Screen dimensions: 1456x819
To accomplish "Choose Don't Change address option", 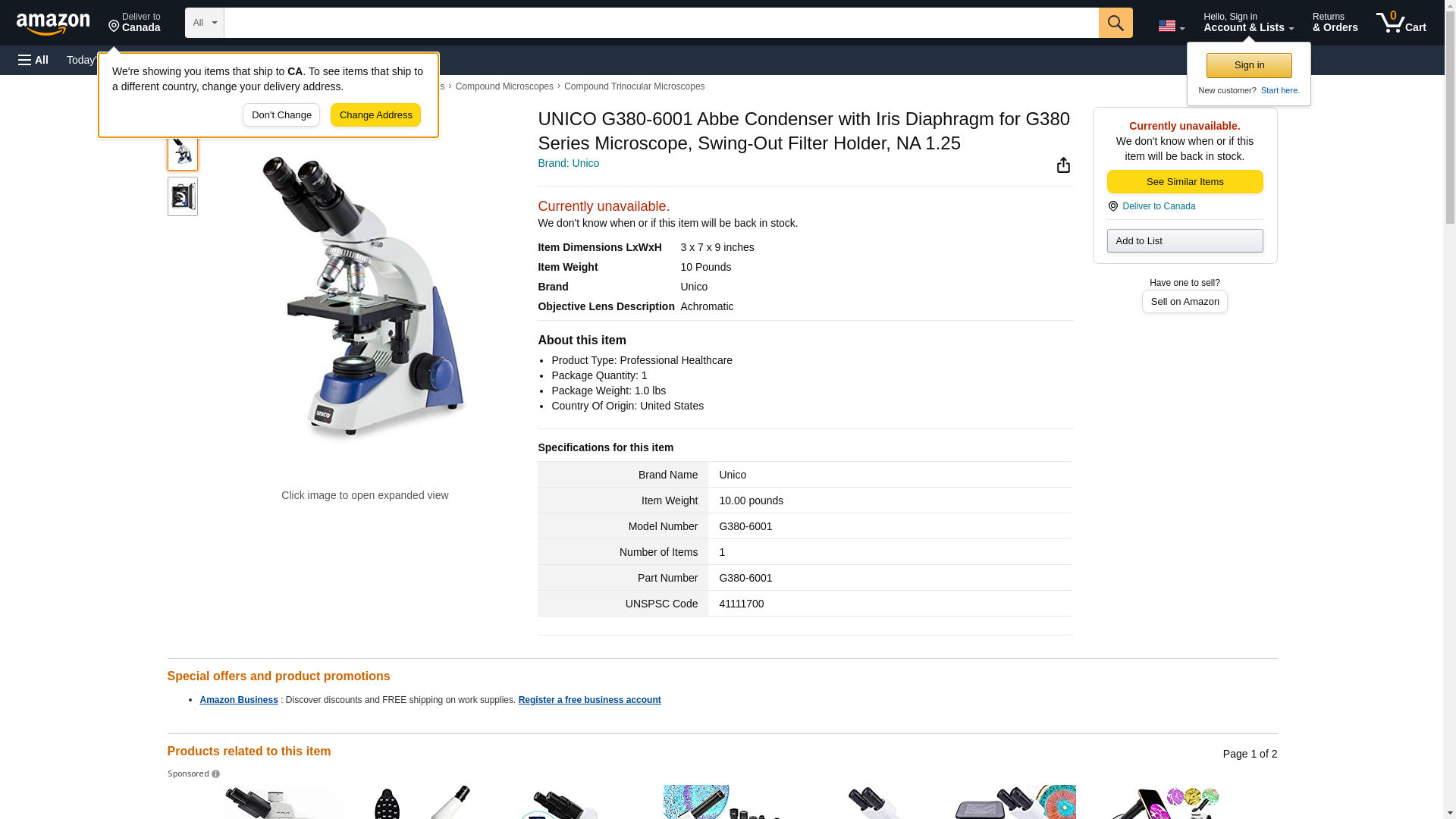I will coord(281,115).
